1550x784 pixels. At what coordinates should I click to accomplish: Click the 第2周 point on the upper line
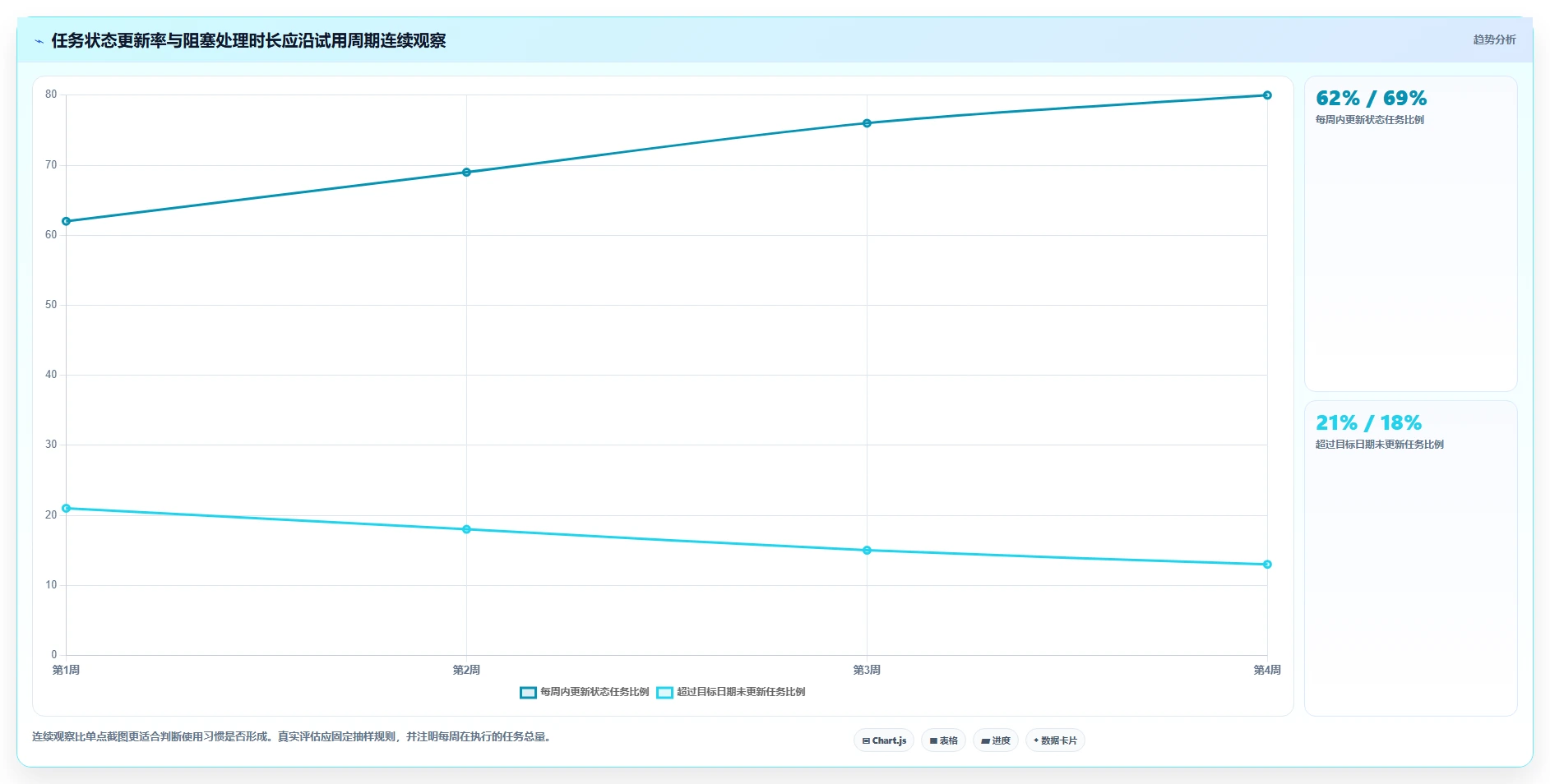(x=466, y=173)
